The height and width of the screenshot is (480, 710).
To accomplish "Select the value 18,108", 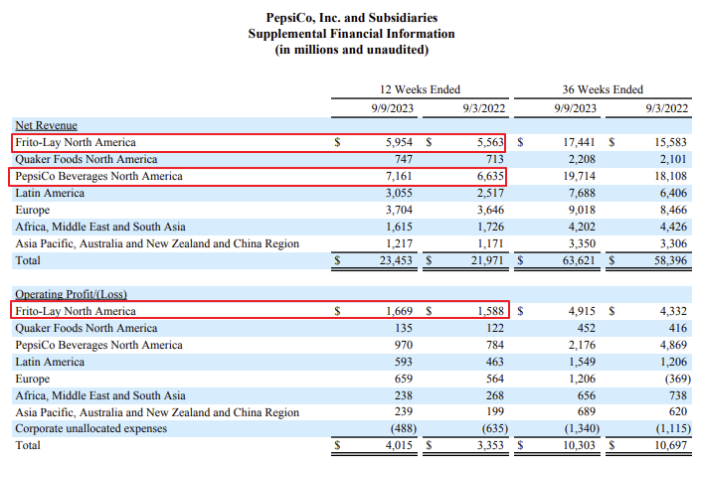I will click(x=671, y=176).
